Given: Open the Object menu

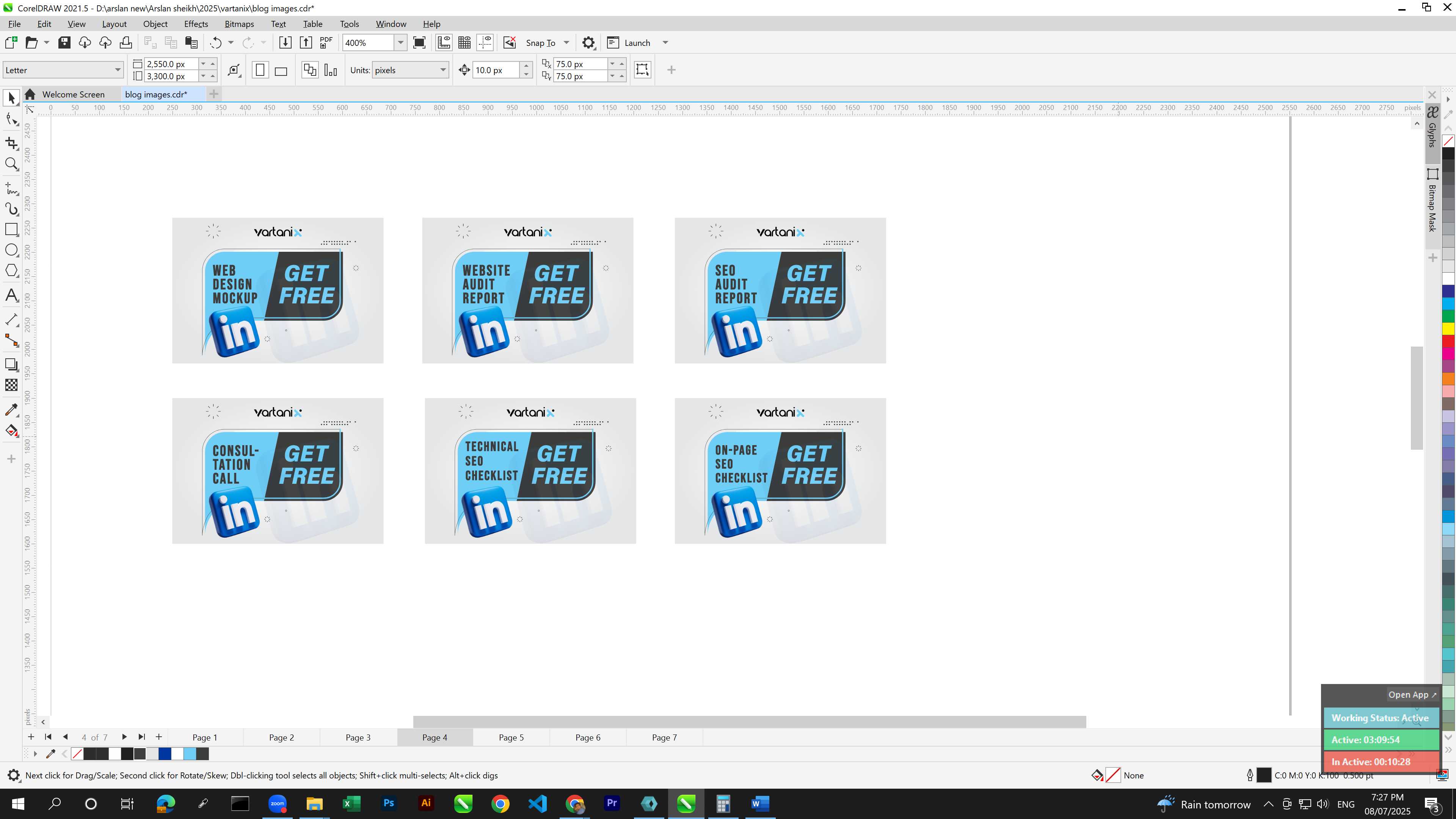Looking at the screenshot, I should click(x=155, y=24).
